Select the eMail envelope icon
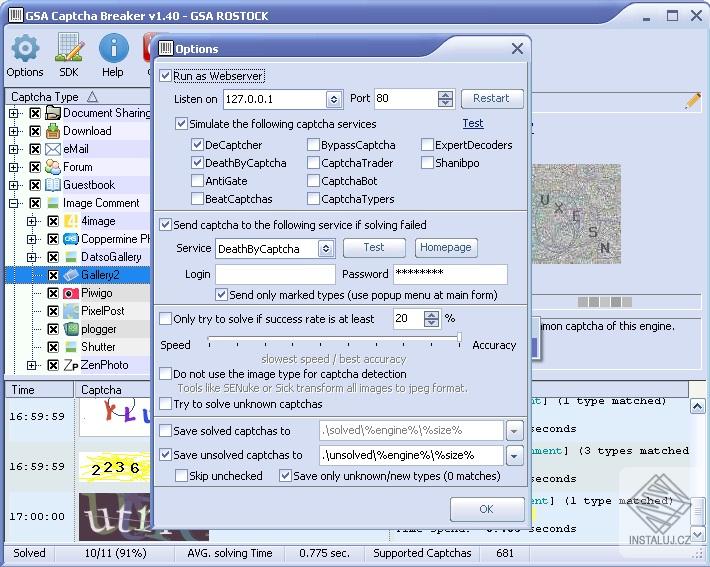The image size is (710, 567). pyautogui.click(x=53, y=149)
